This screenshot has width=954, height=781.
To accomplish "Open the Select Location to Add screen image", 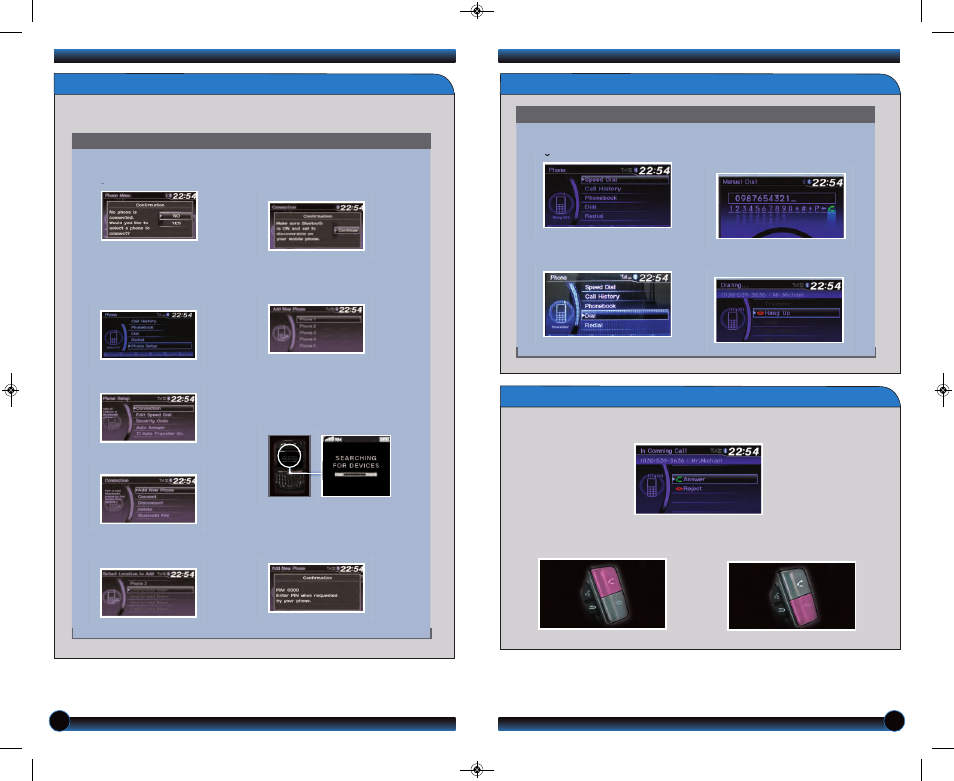I will point(148,593).
